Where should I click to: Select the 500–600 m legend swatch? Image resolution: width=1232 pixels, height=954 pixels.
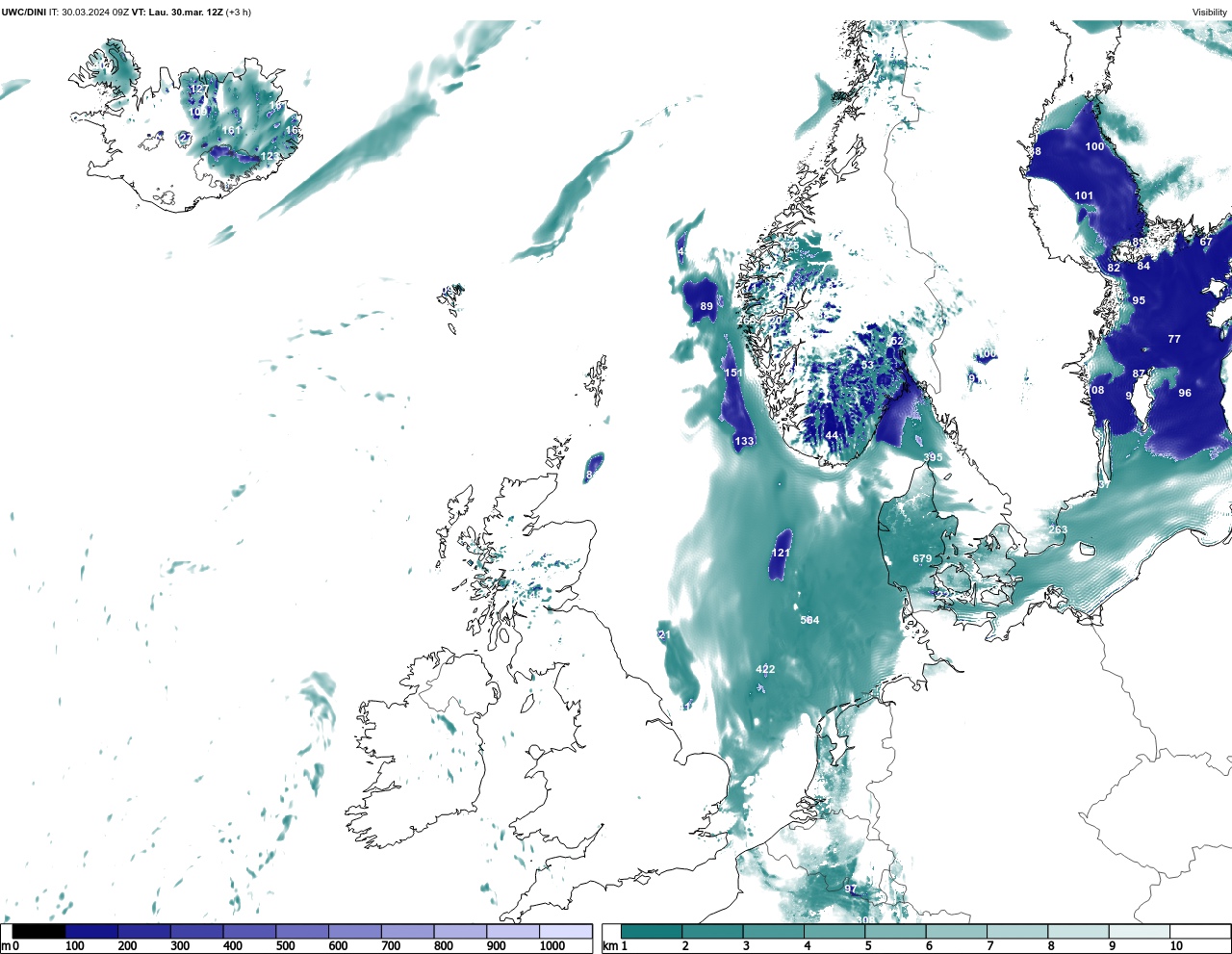pyautogui.click(x=302, y=931)
